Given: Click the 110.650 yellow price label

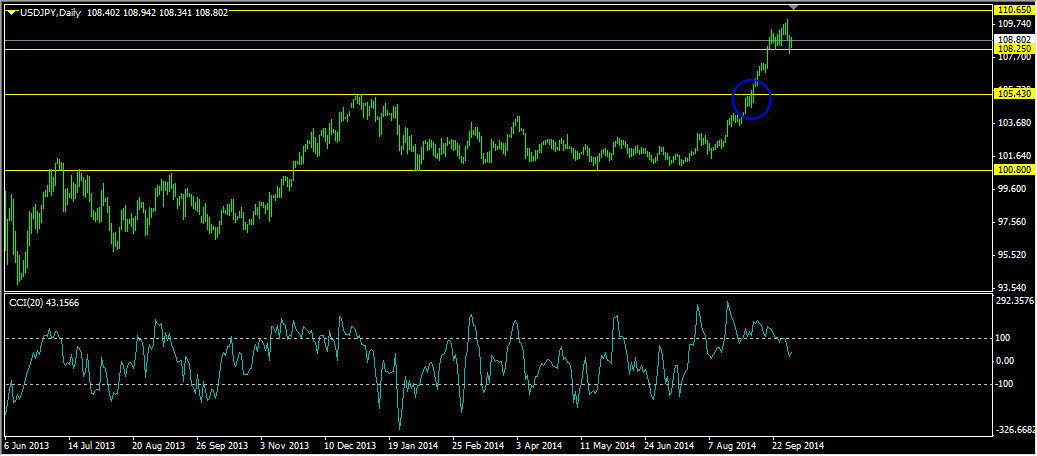Looking at the screenshot, I should coord(1014,9).
